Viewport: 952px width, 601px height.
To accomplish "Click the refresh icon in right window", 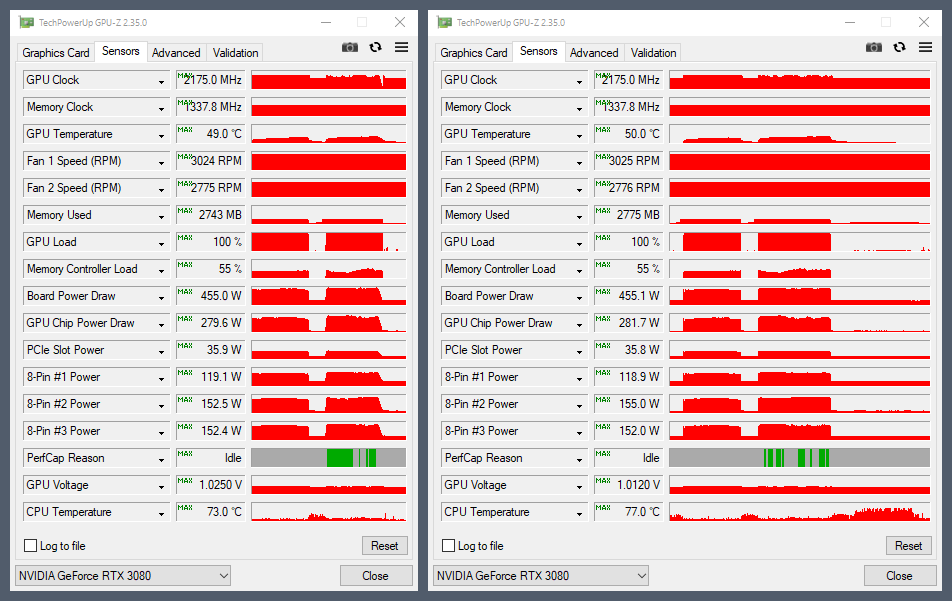I will (899, 47).
